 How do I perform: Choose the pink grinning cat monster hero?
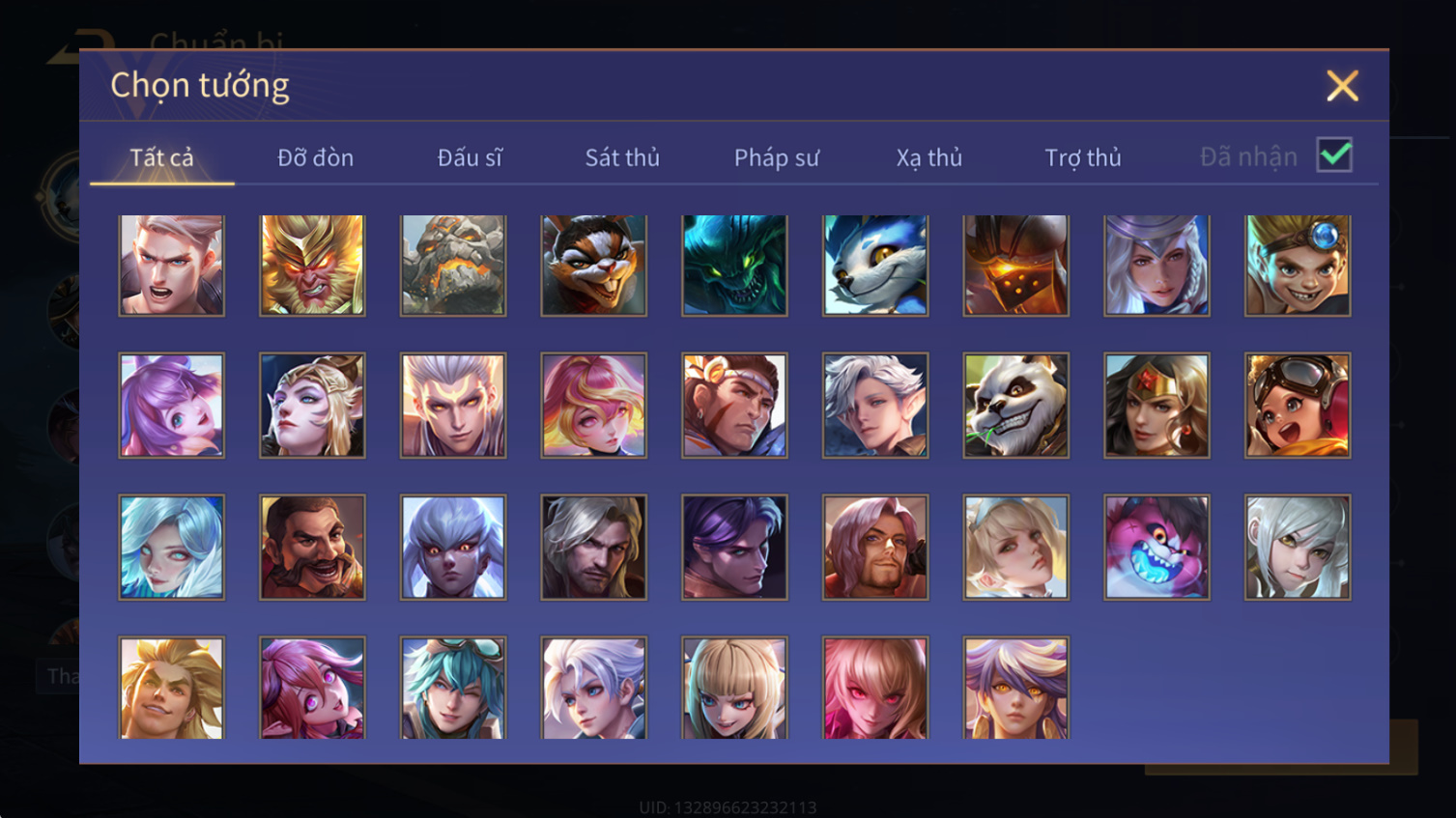pos(1156,548)
